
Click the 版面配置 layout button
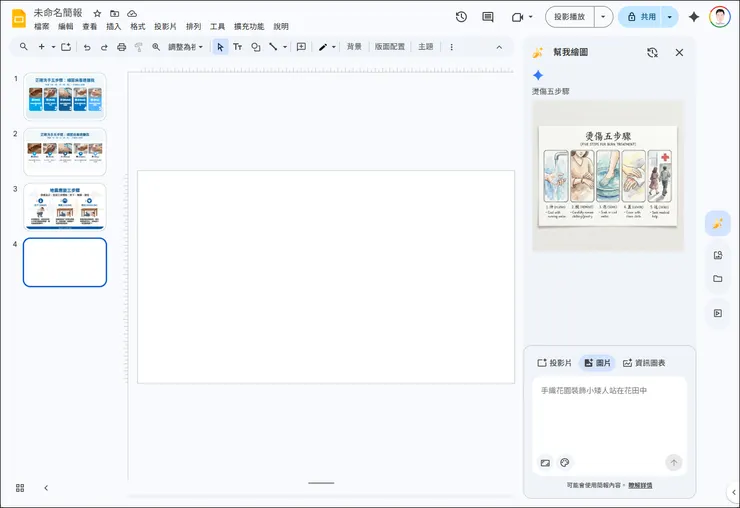pos(390,47)
